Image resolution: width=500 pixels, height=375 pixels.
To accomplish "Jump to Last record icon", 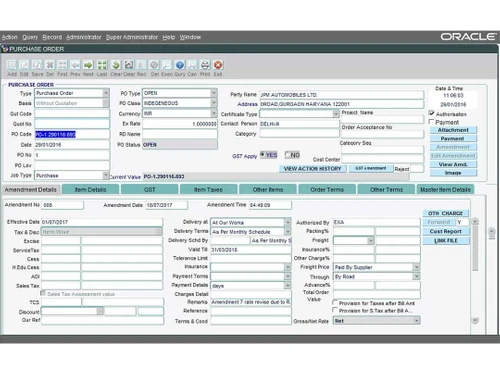I will tap(102, 65).
